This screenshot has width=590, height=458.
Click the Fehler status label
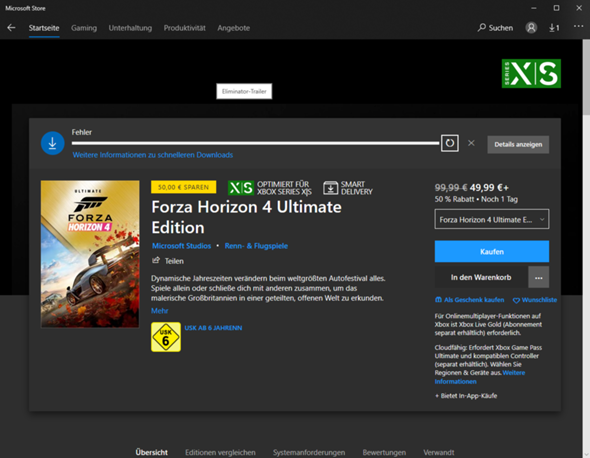[82, 132]
